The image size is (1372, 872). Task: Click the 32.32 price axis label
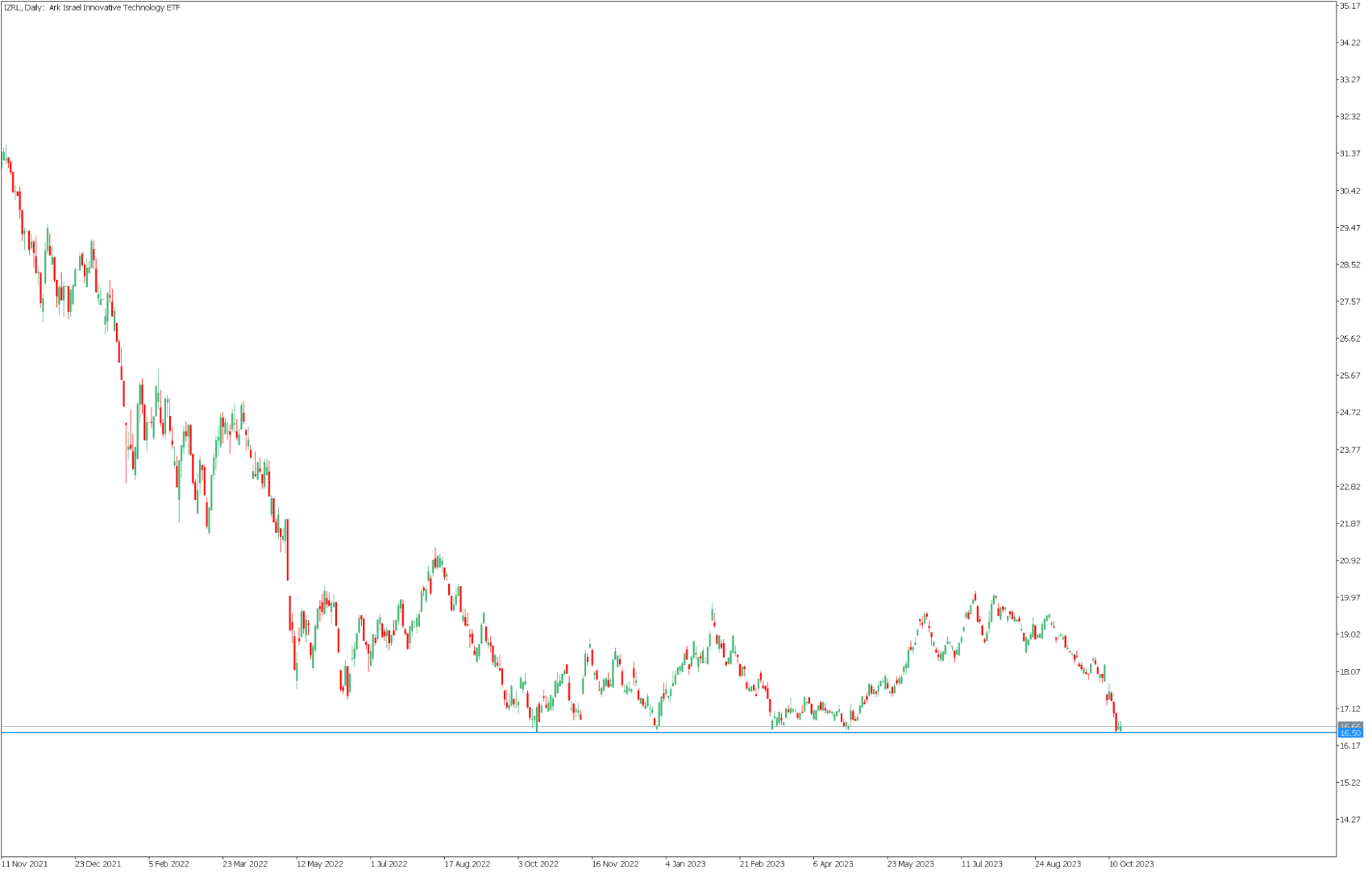point(1350,117)
